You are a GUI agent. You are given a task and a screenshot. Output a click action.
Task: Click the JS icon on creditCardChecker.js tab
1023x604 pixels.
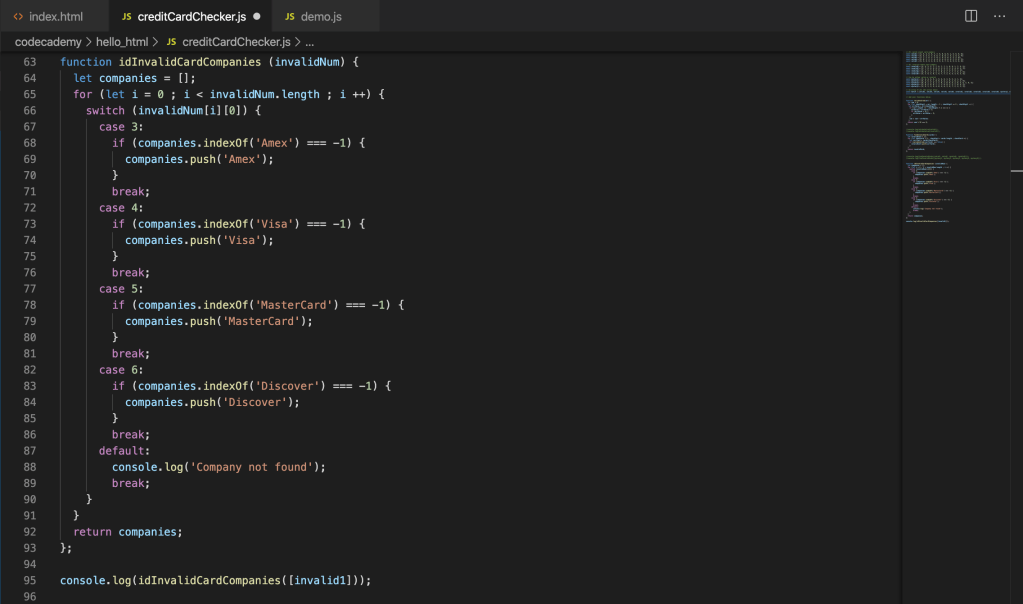126,17
